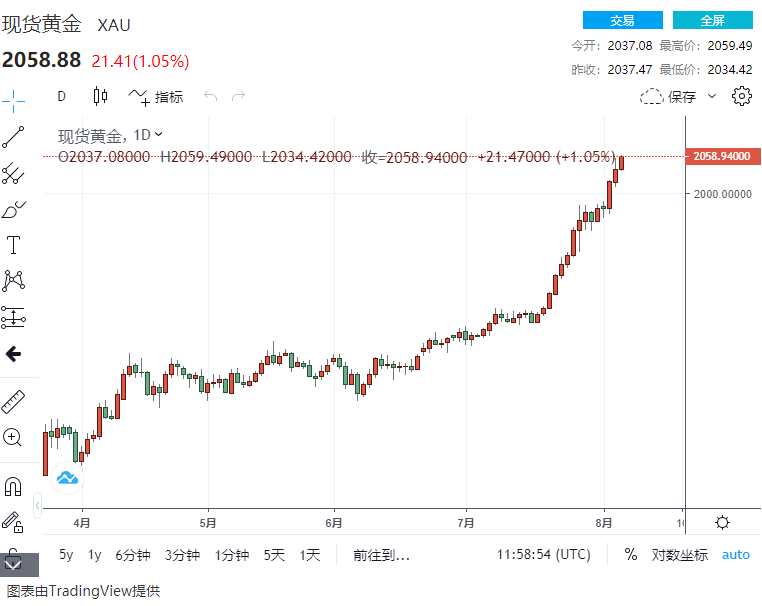Click the blue 交易 trade button
This screenshot has width=762, height=606.
pos(622,20)
